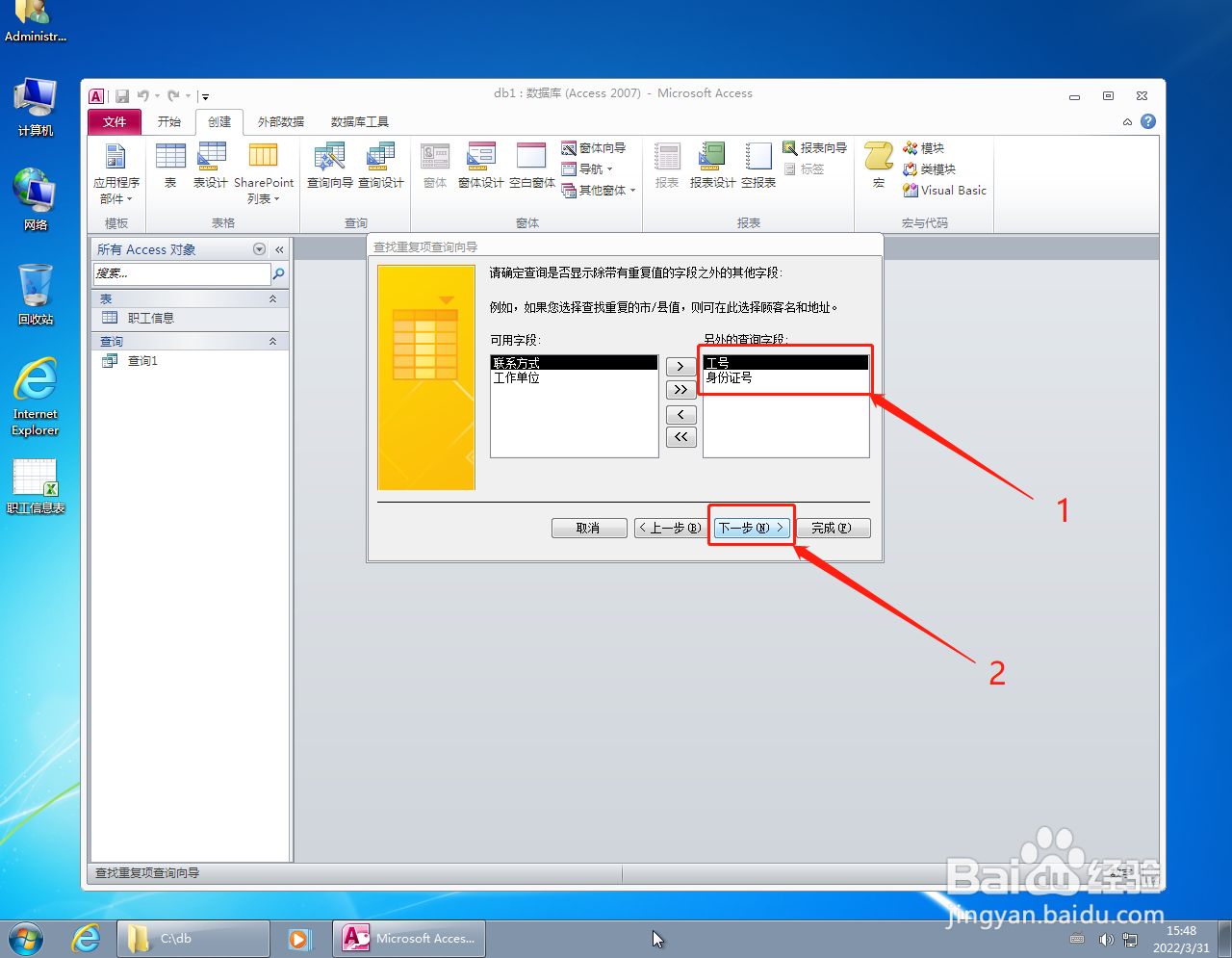Remove selected field with single left arrow
This screenshot has height=958, width=1232.
680,415
